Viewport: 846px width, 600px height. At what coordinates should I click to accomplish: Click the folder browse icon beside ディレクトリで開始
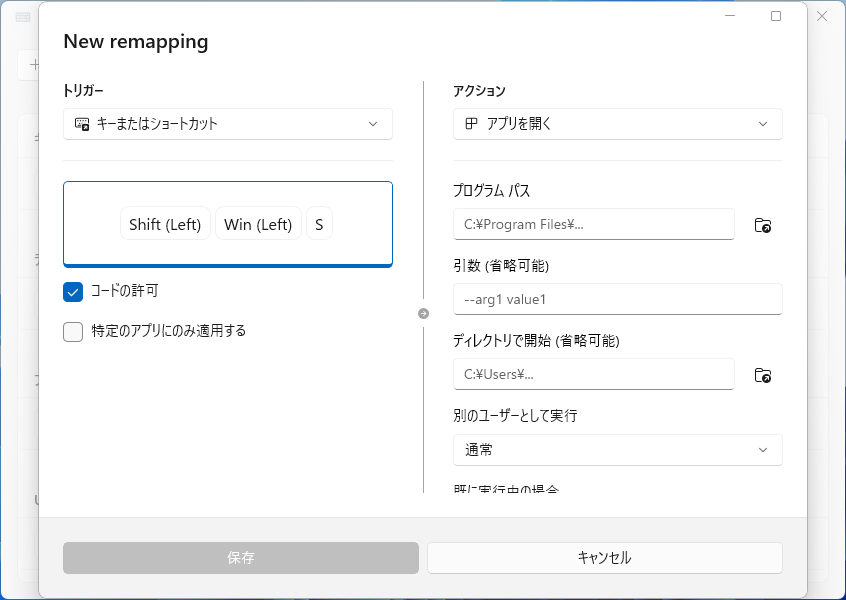[763, 375]
